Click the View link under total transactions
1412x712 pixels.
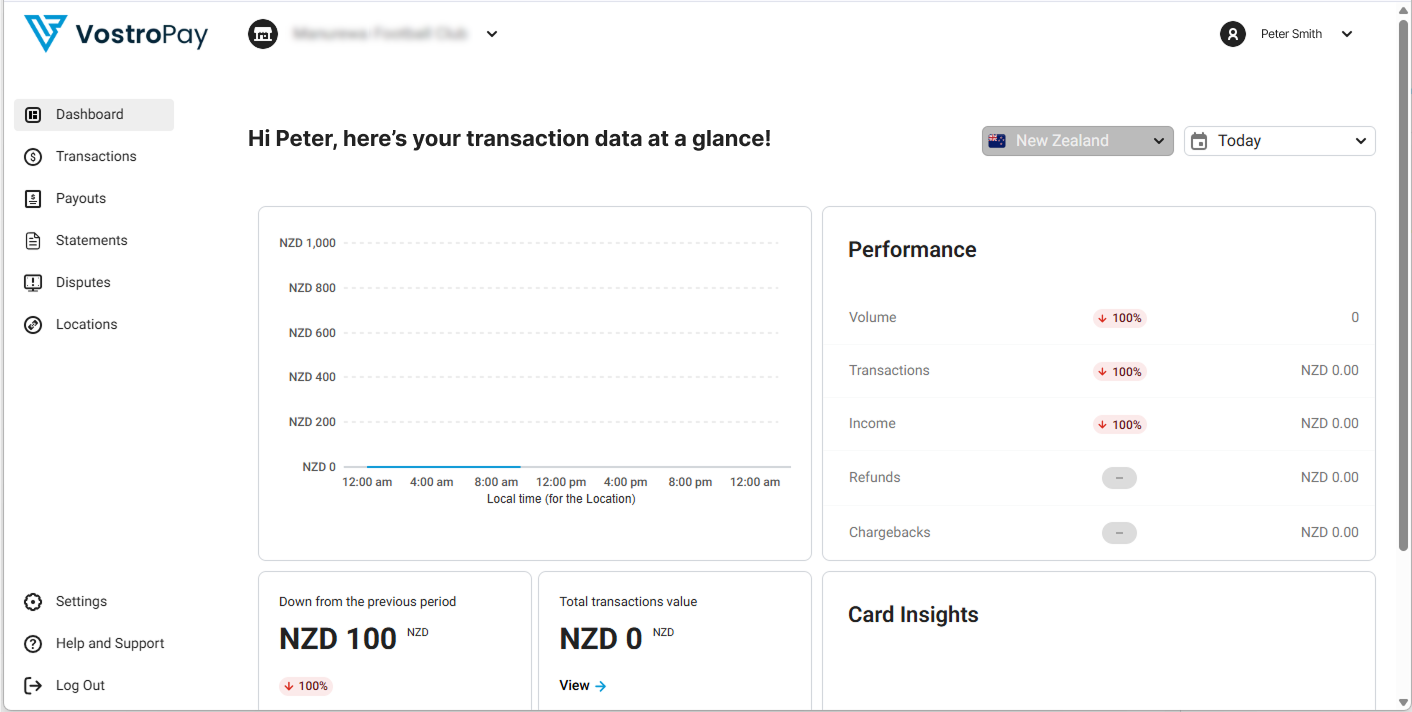[583, 686]
